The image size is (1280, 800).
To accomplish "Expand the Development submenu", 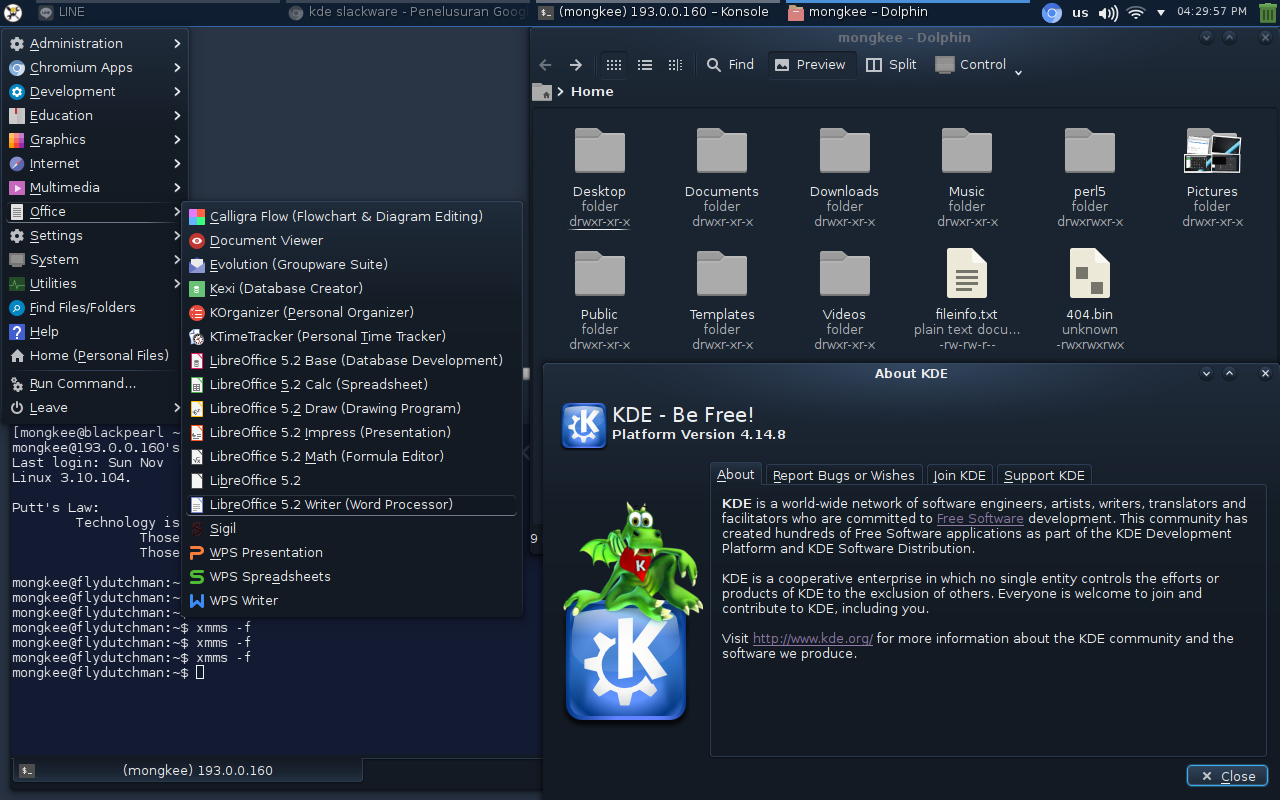I will click(96, 92).
